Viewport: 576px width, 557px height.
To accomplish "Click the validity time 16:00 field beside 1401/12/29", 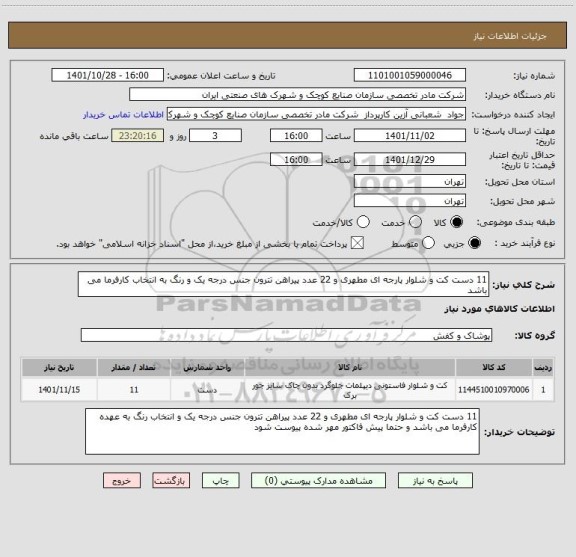I will [296, 159].
